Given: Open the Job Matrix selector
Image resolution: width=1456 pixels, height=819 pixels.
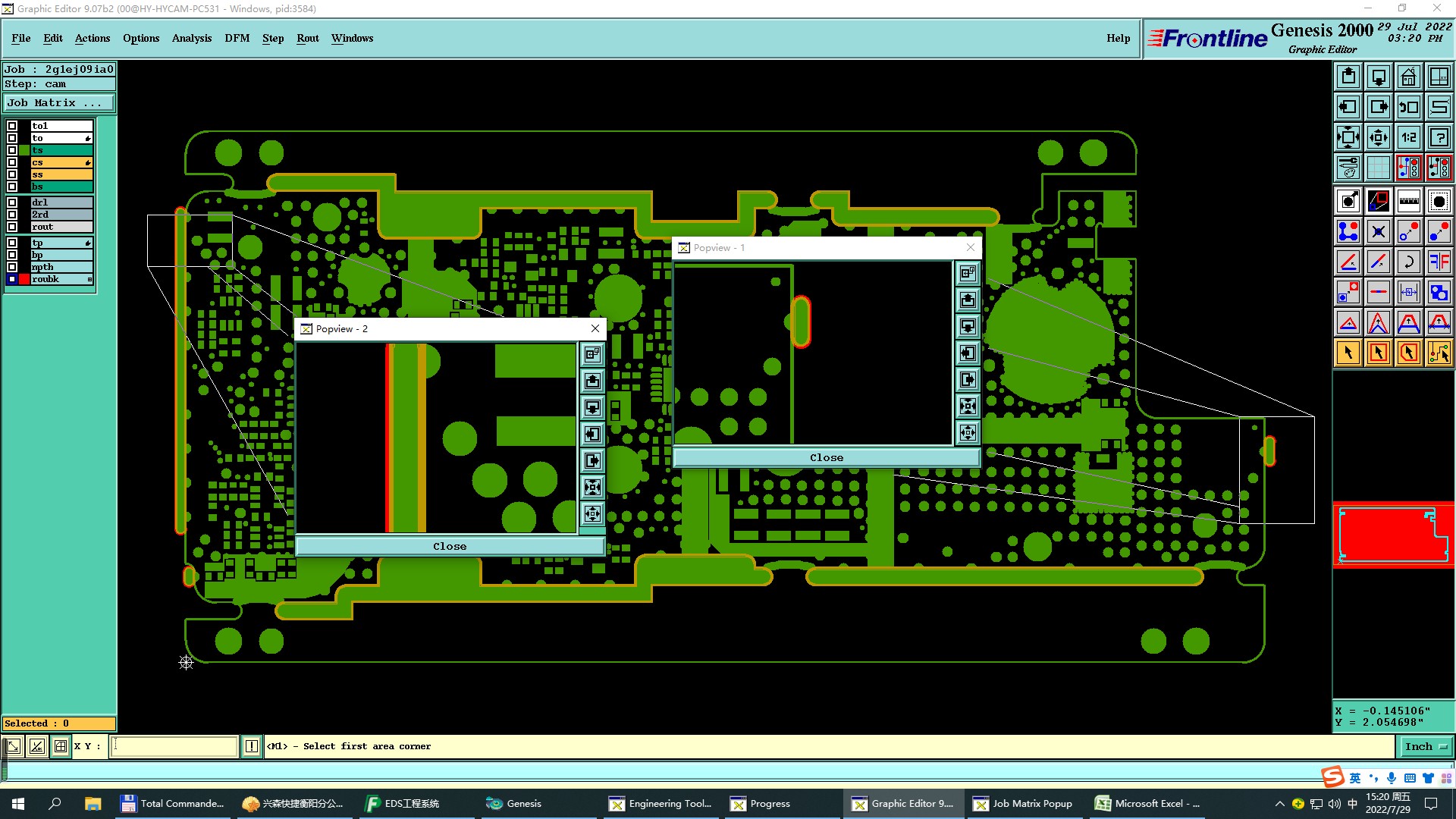Looking at the screenshot, I should pyautogui.click(x=59, y=103).
